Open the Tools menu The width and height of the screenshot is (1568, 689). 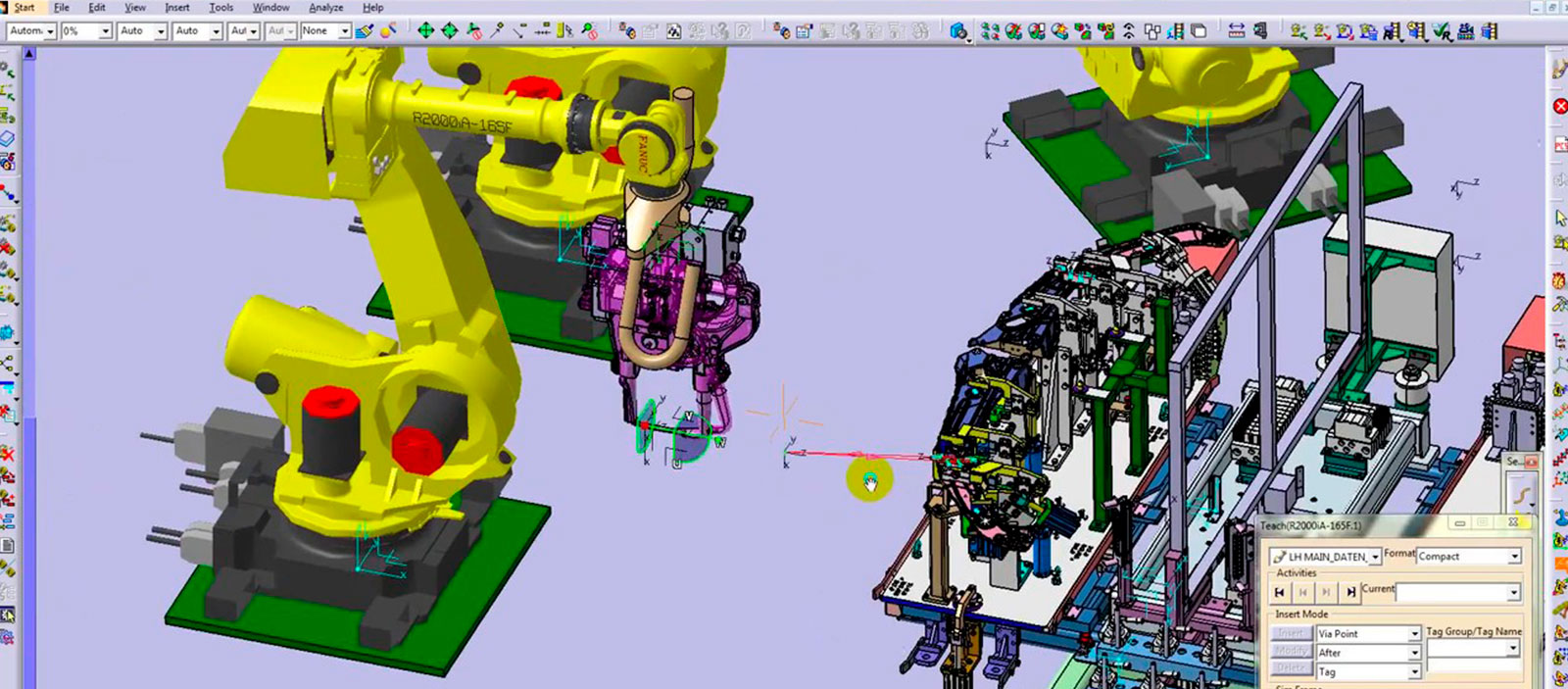click(x=221, y=8)
